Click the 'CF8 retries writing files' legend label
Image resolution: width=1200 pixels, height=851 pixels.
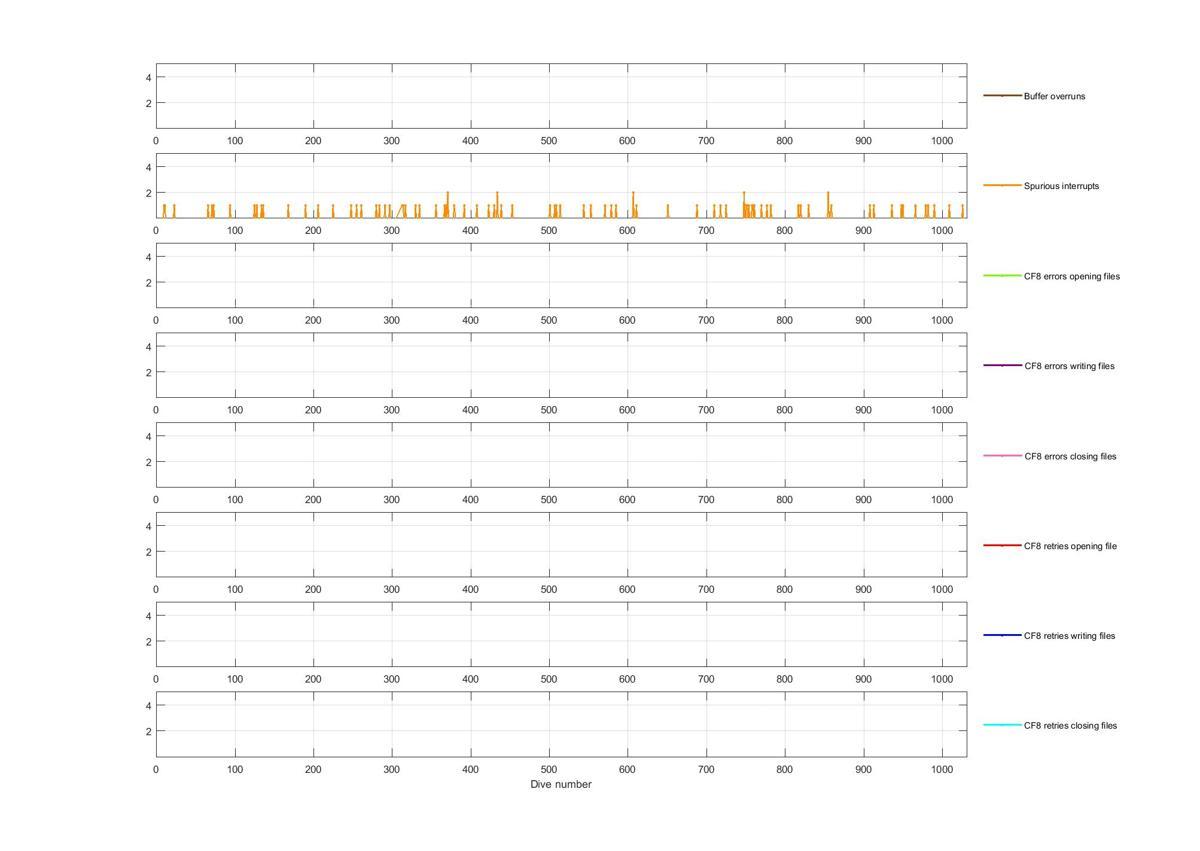1069,636
